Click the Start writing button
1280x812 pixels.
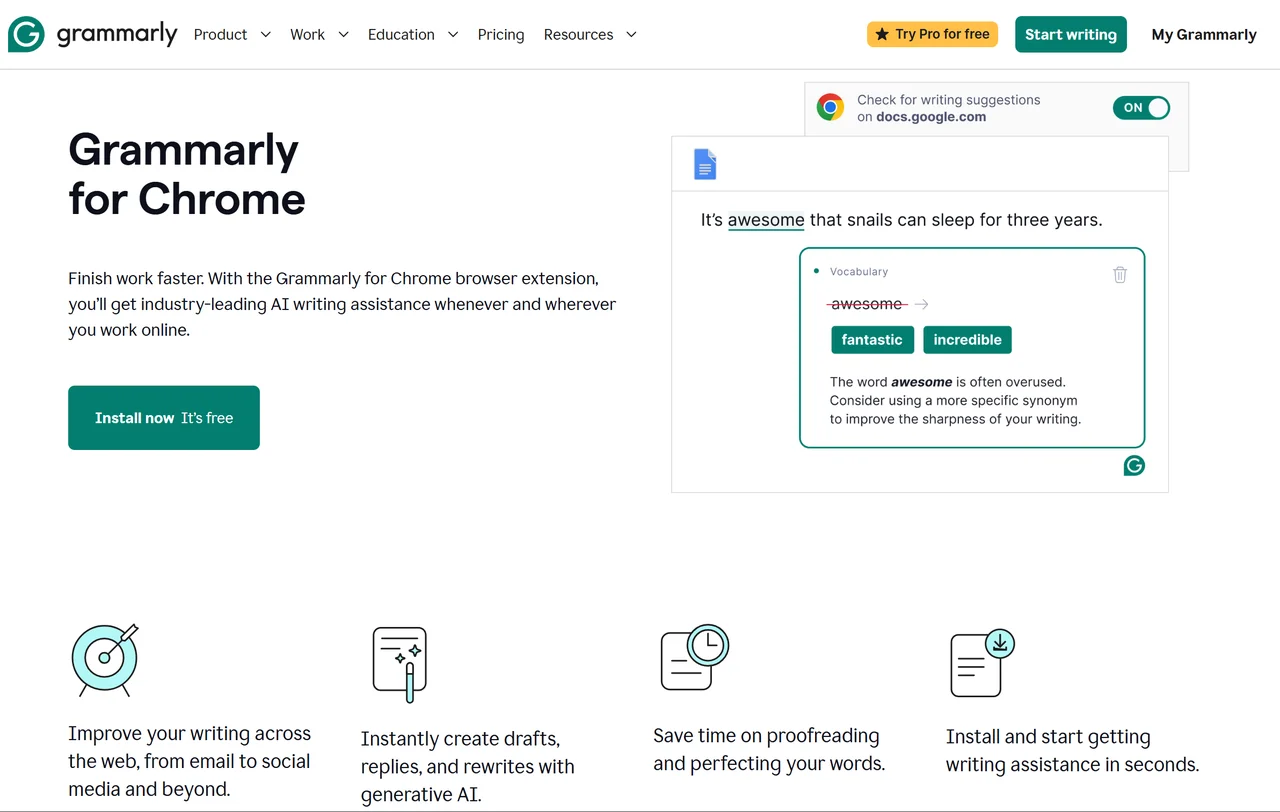point(1071,33)
